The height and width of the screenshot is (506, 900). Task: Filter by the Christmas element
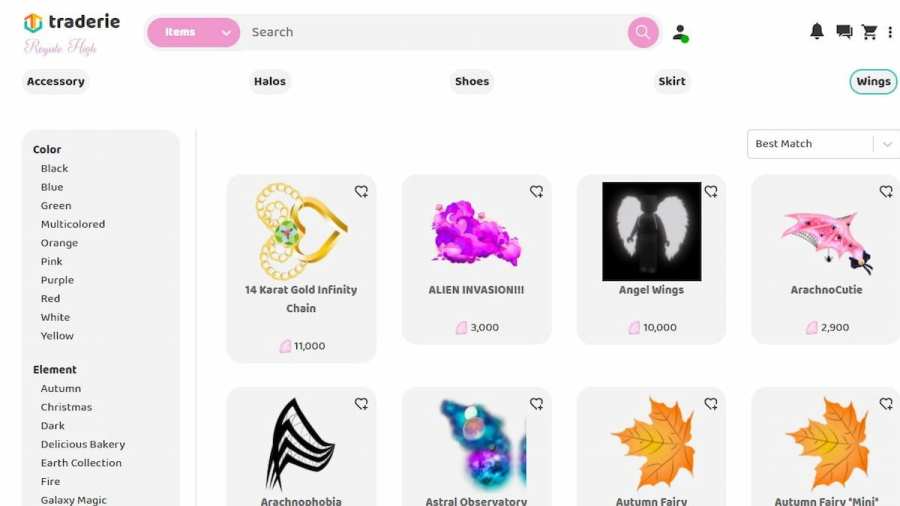click(x=66, y=407)
